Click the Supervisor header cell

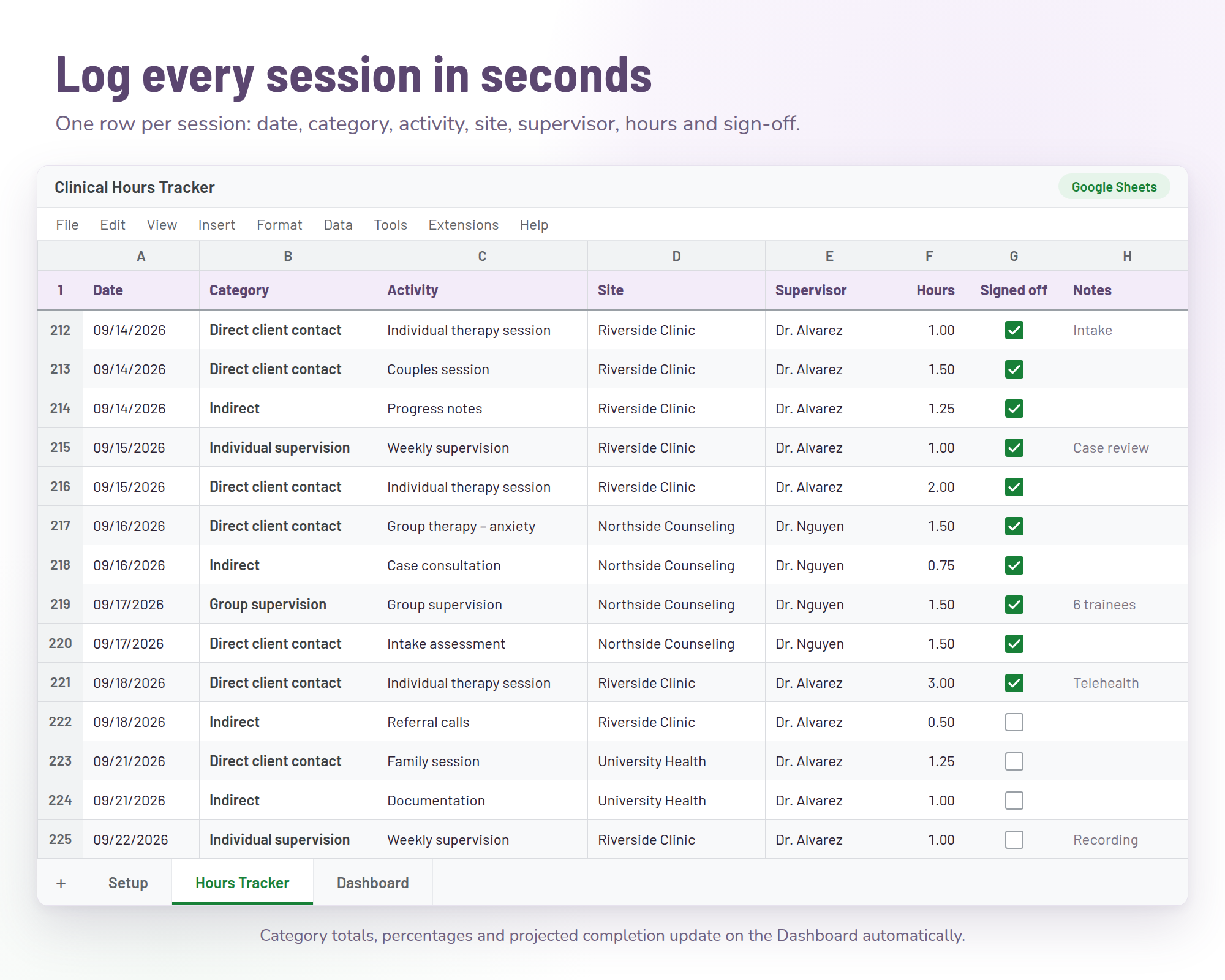pyautogui.click(x=829, y=290)
